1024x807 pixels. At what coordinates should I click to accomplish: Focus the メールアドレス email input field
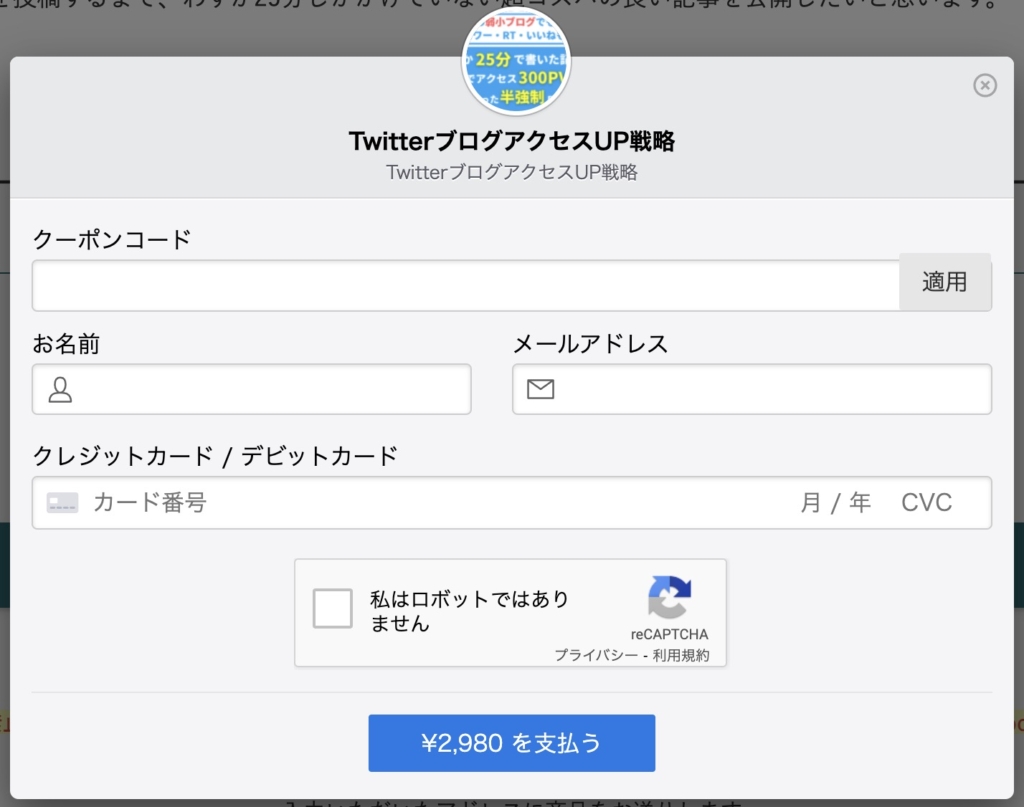coord(752,389)
